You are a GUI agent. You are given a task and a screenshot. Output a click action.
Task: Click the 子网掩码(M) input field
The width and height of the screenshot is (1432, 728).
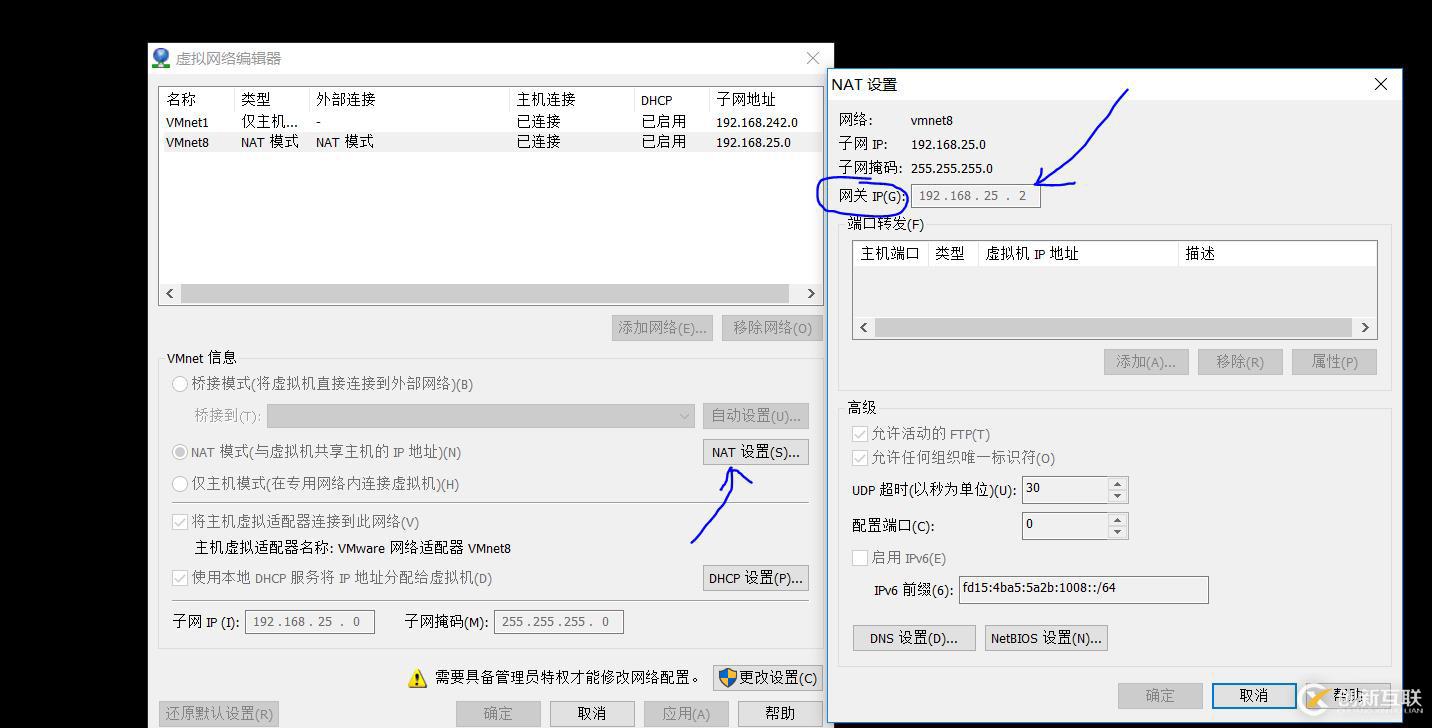559,622
